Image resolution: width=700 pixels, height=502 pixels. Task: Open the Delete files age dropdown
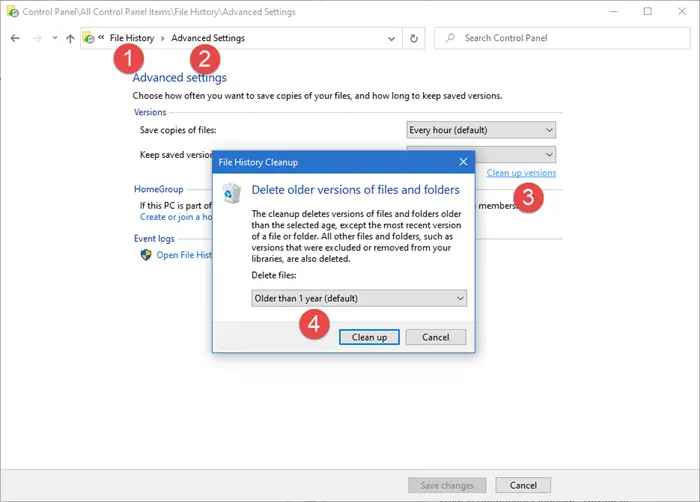(359, 298)
